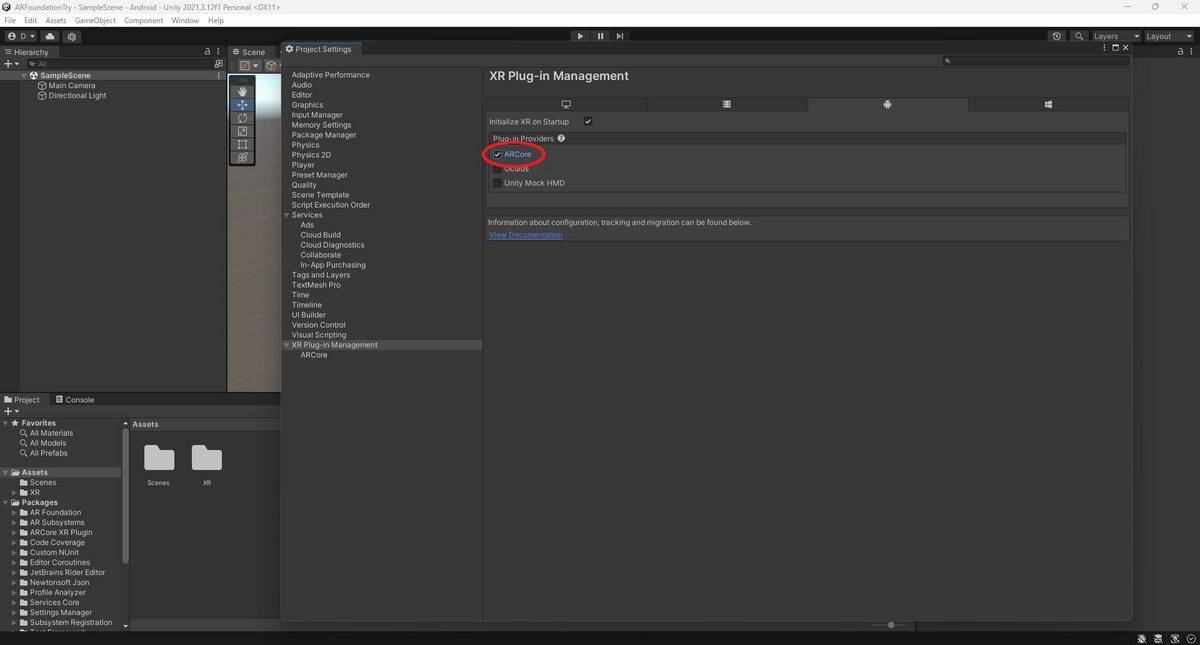The height and width of the screenshot is (645, 1200).
Task: Uncheck the ARCore provider checkbox
Action: (497, 154)
